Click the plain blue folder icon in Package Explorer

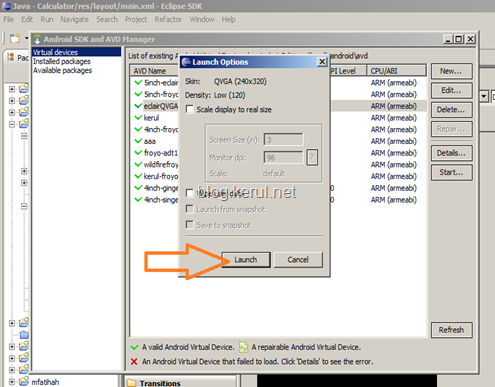(x=24, y=335)
